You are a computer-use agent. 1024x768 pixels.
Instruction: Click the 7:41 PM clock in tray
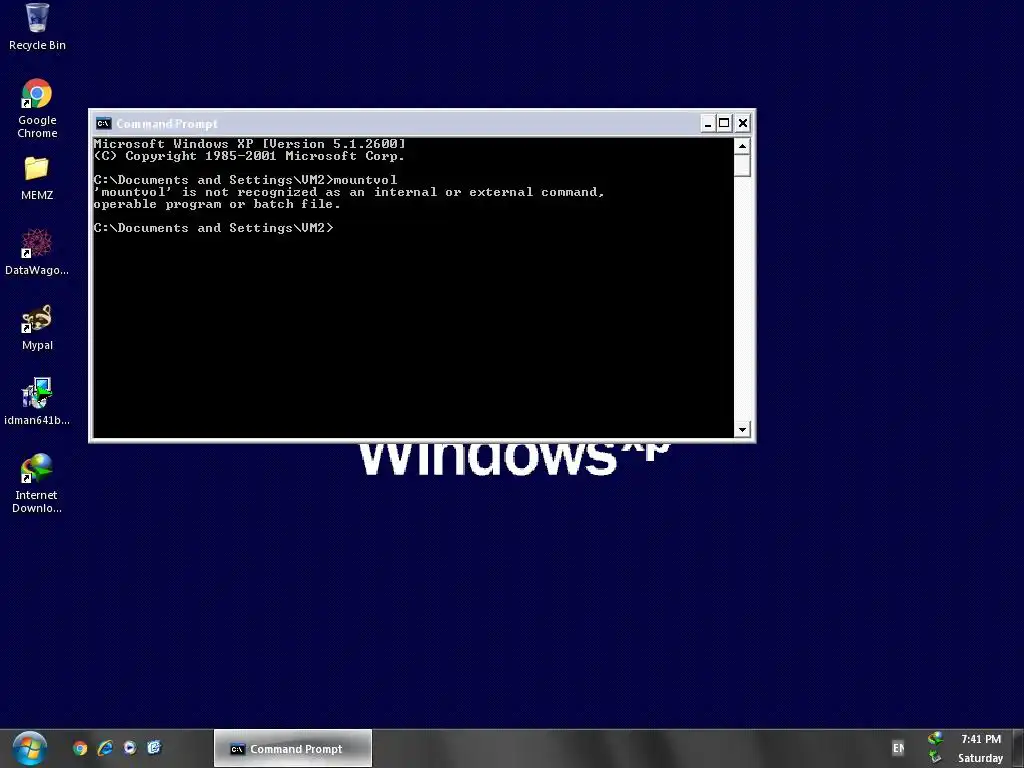pos(981,739)
